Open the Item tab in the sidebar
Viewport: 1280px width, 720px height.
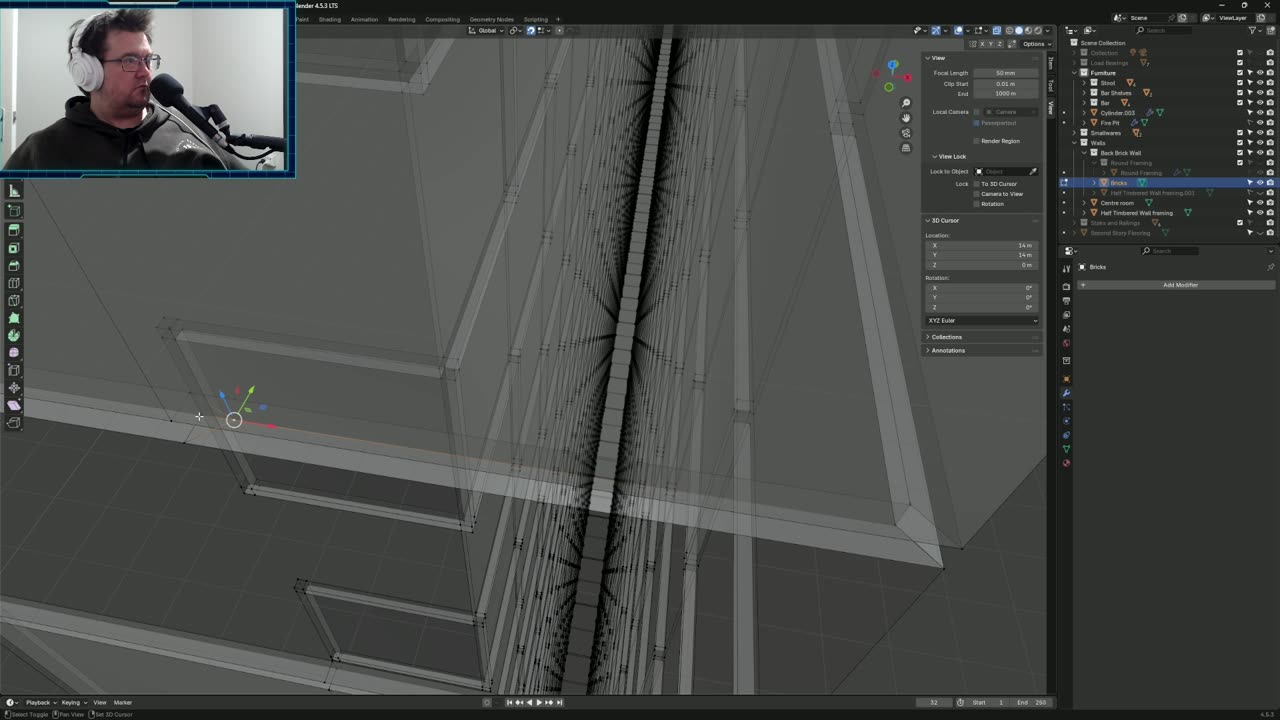click(1051, 63)
